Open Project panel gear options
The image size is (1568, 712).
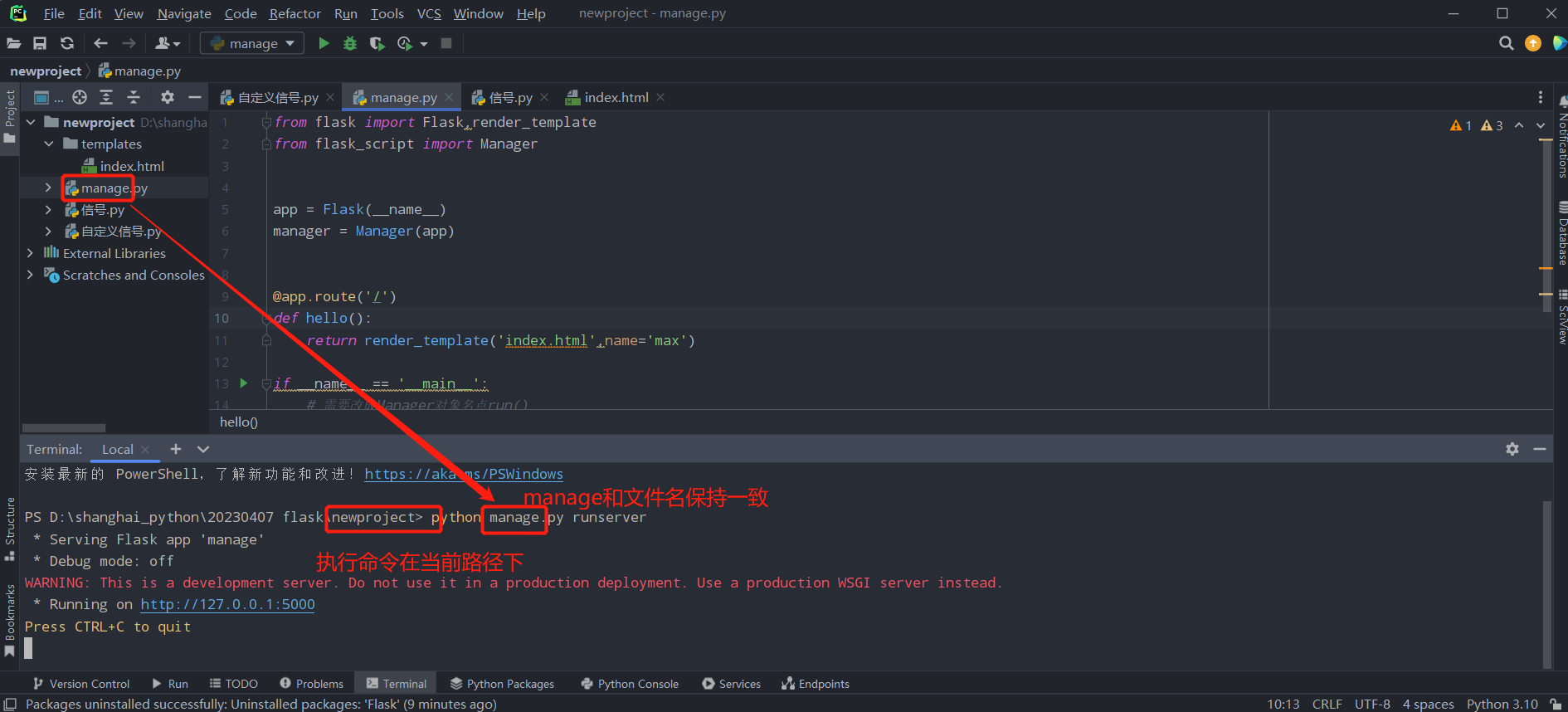click(x=168, y=97)
